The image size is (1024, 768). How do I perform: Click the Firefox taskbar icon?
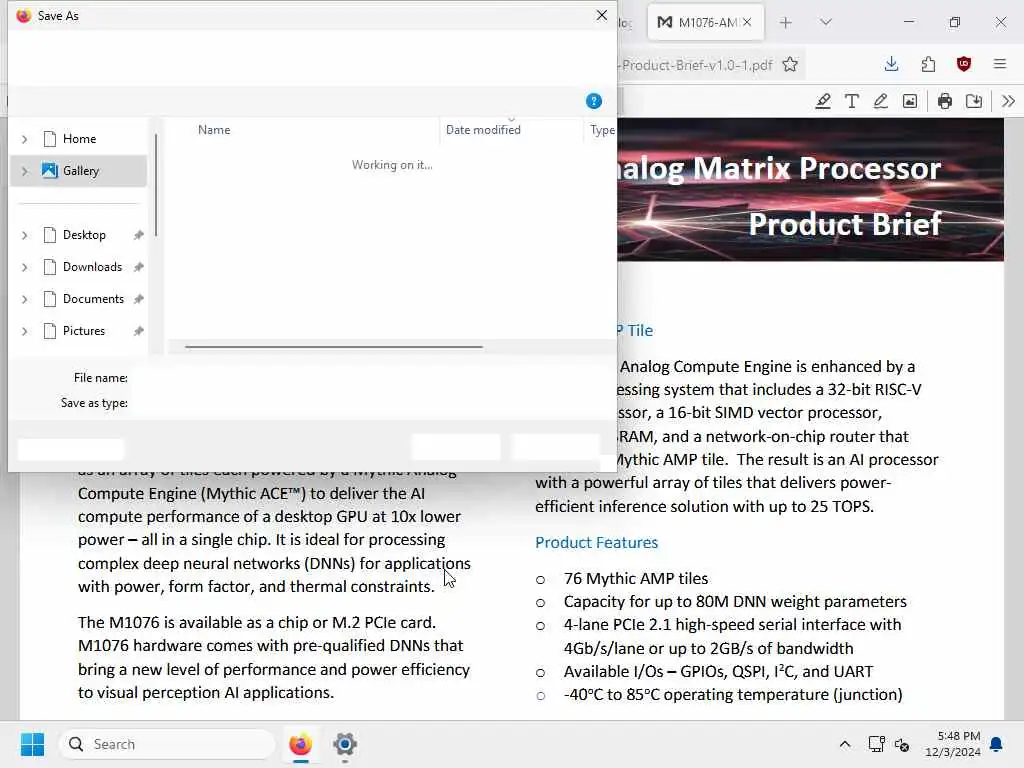[300, 744]
